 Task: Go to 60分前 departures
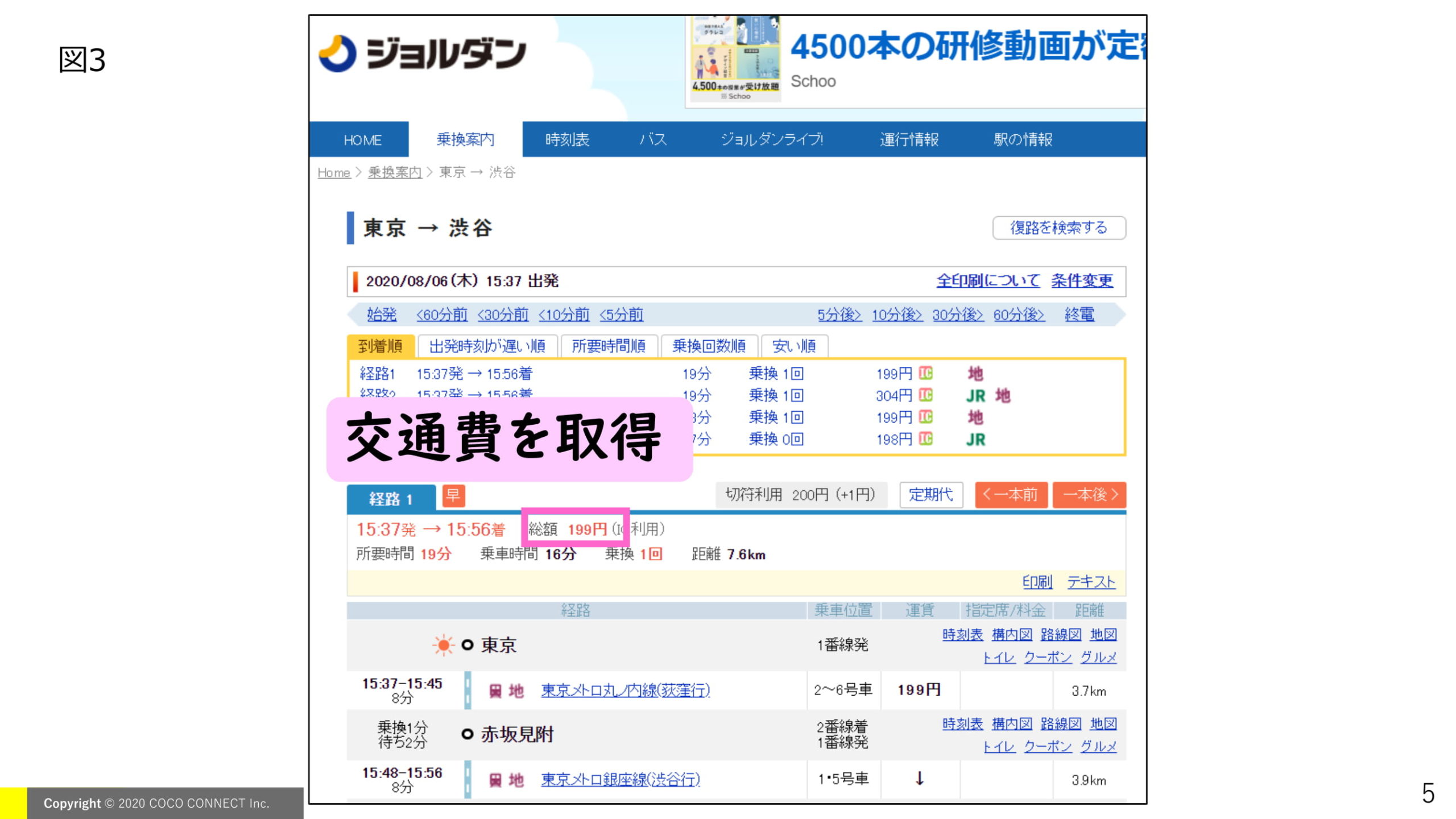coord(441,315)
